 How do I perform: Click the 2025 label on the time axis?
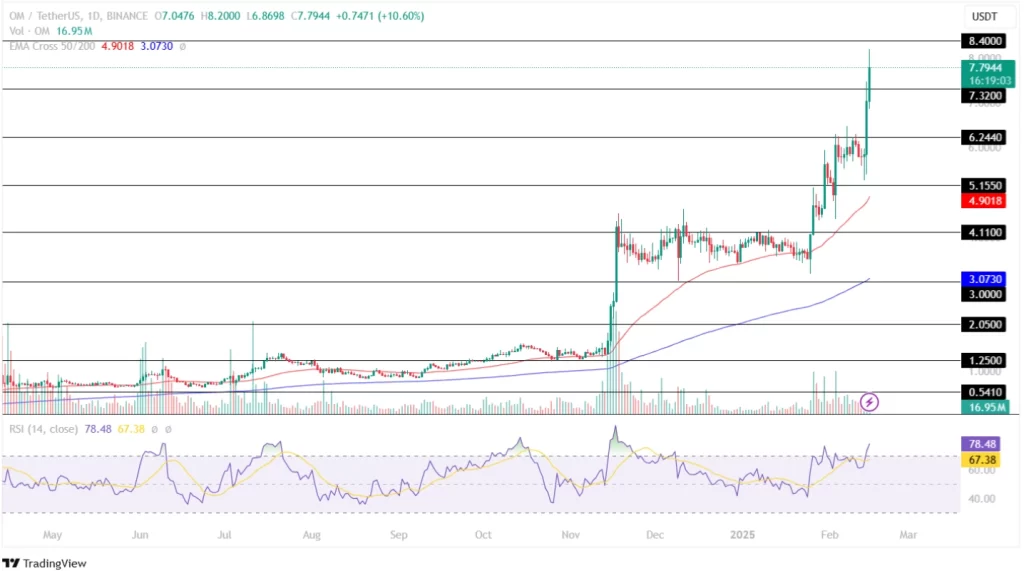(x=743, y=534)
